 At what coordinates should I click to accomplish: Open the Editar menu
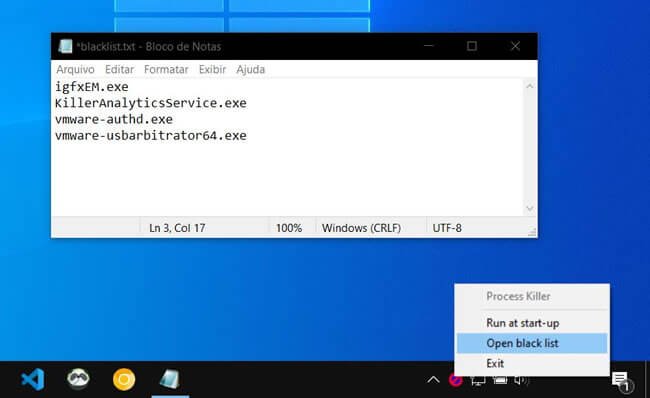119,69
